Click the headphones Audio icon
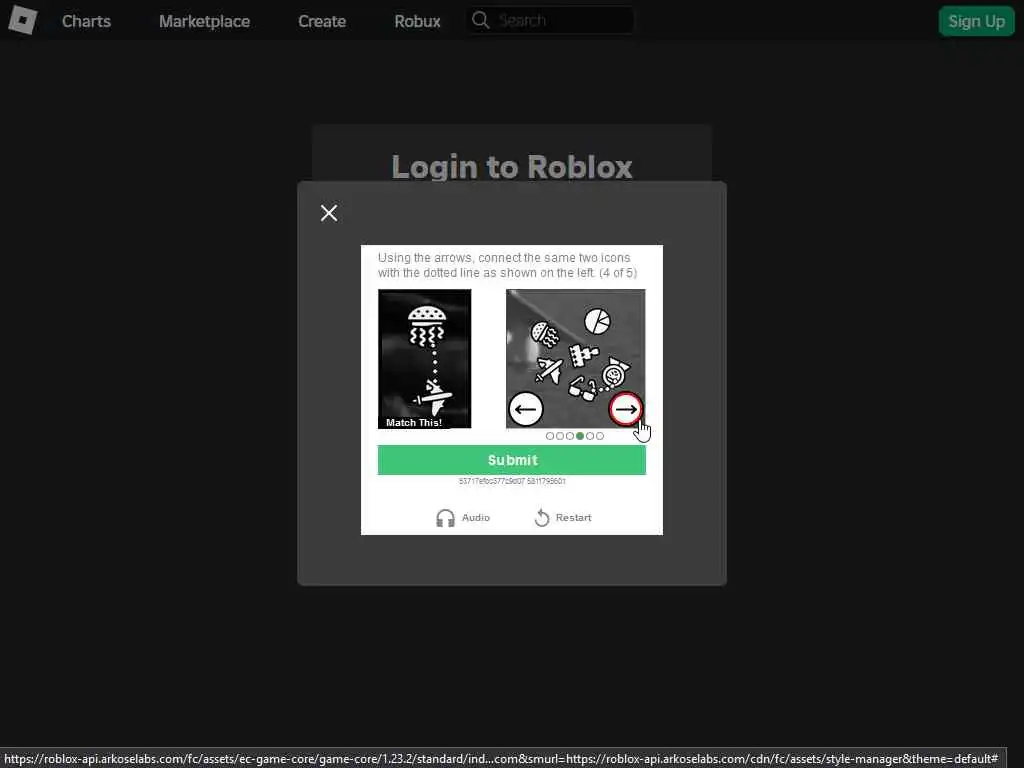 [445, 518]
